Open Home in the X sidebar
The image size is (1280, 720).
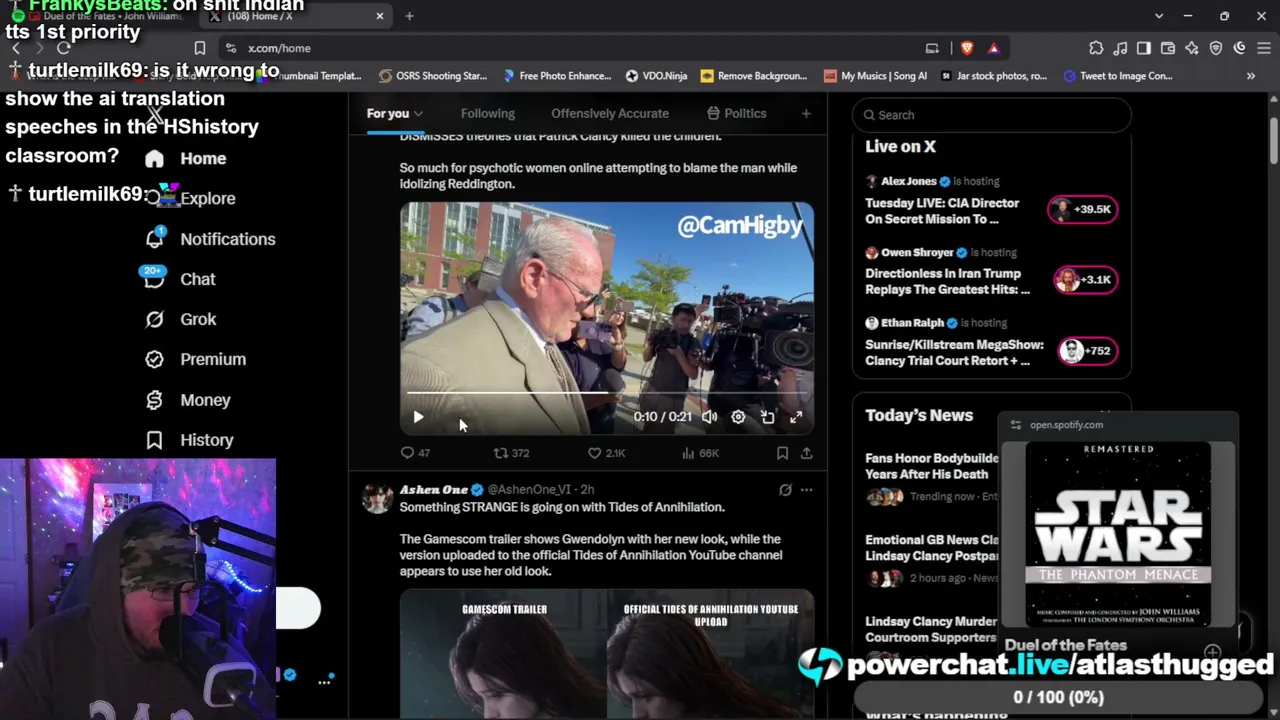186,158
